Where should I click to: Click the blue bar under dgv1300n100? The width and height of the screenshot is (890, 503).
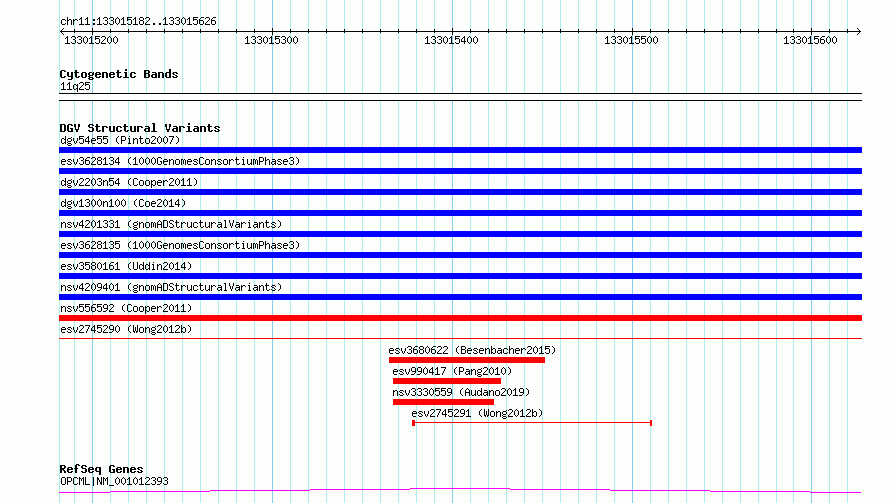pyautogui.click(x=460, y=213)
